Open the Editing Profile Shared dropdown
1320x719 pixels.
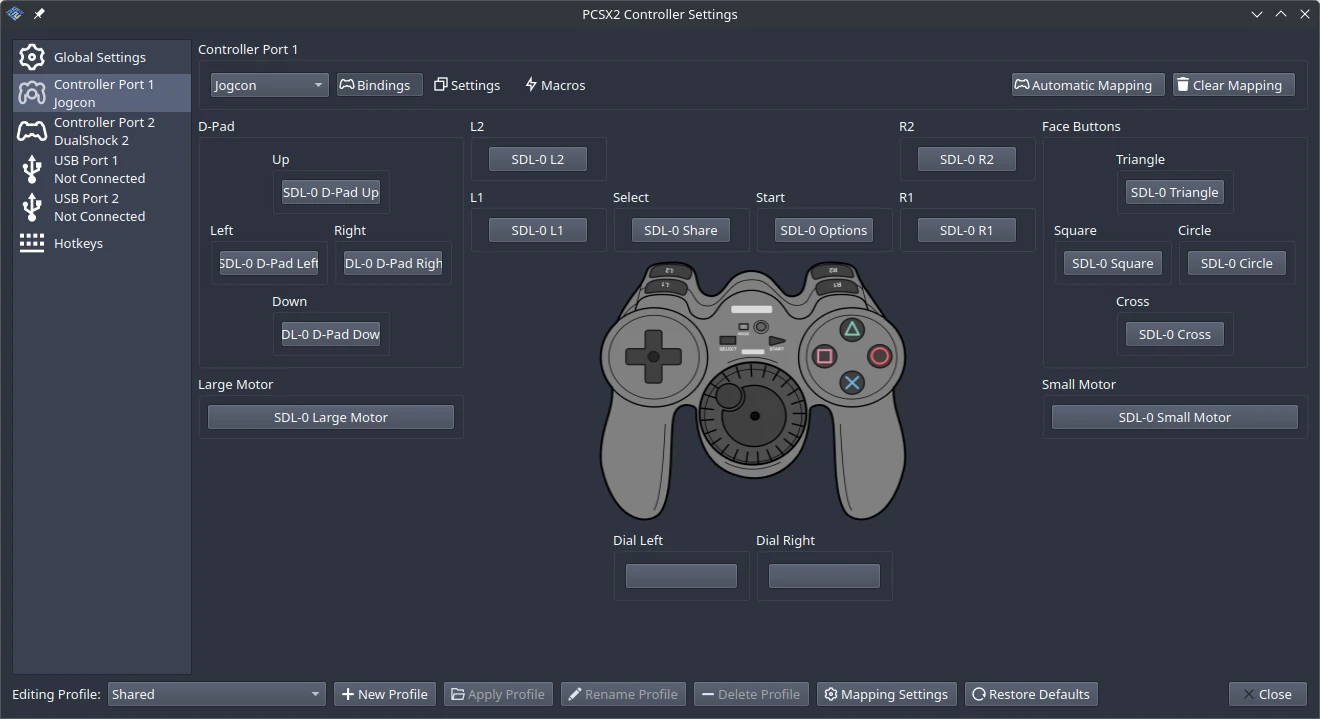tap(216, 694)
